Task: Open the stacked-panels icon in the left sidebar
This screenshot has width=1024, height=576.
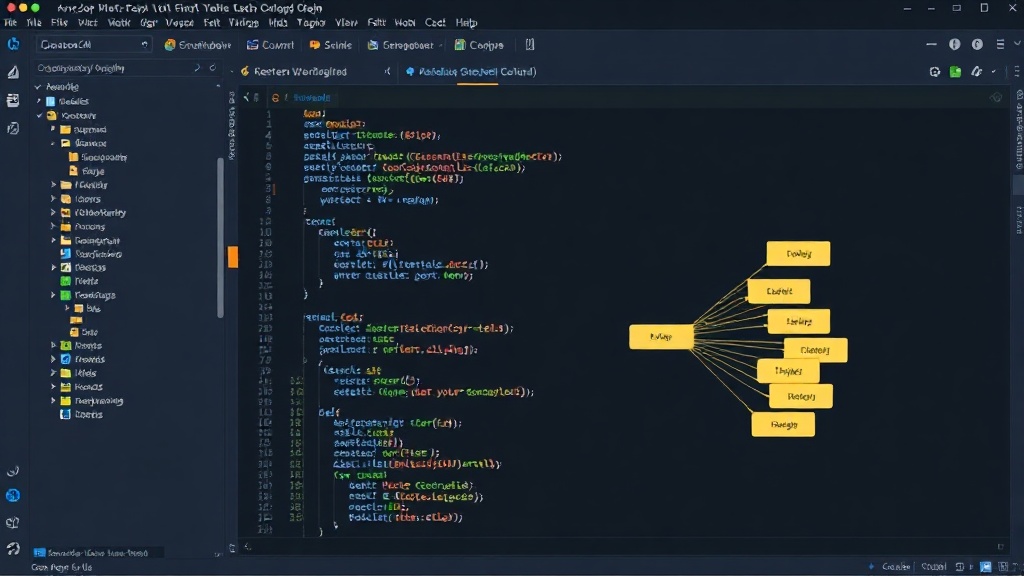Action: [13, 100]
